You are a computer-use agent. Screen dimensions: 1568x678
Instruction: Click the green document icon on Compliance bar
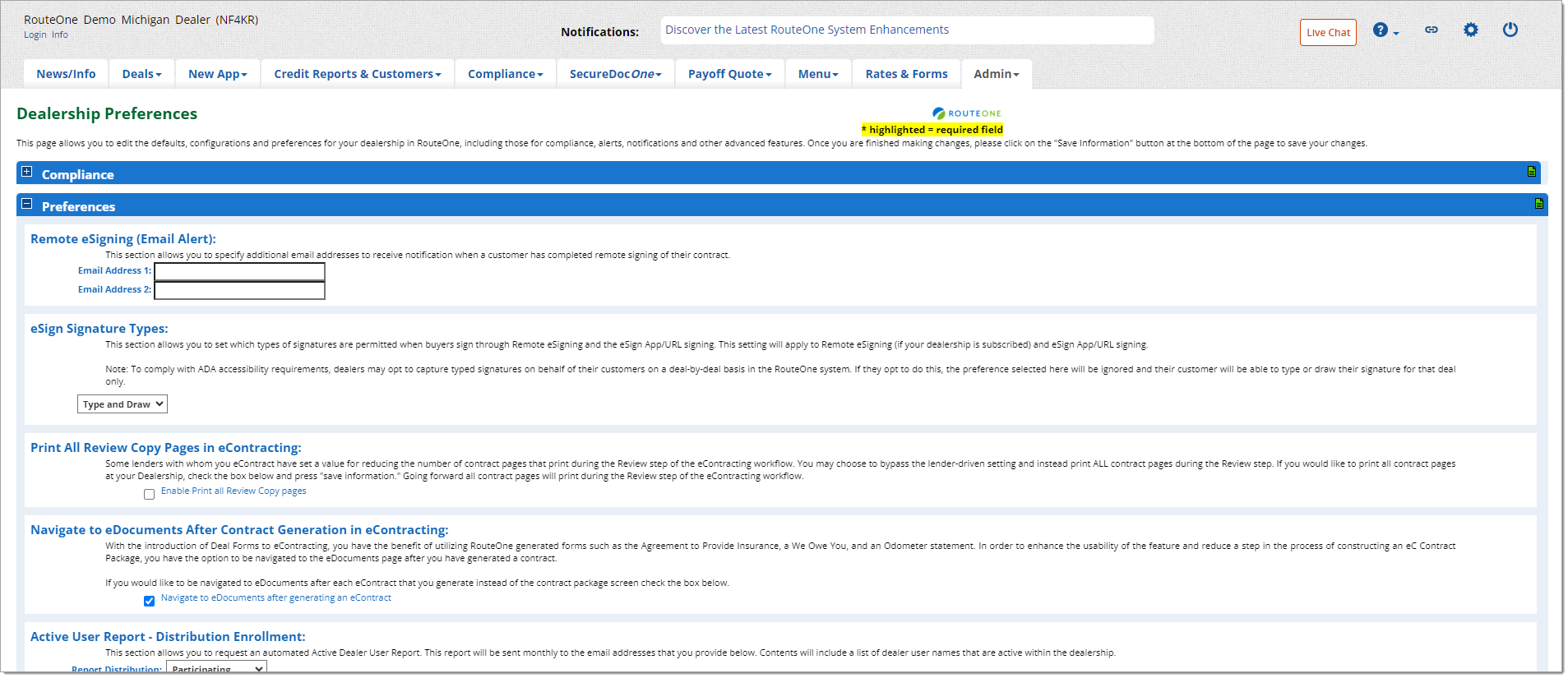click(x=1532, y=172)
